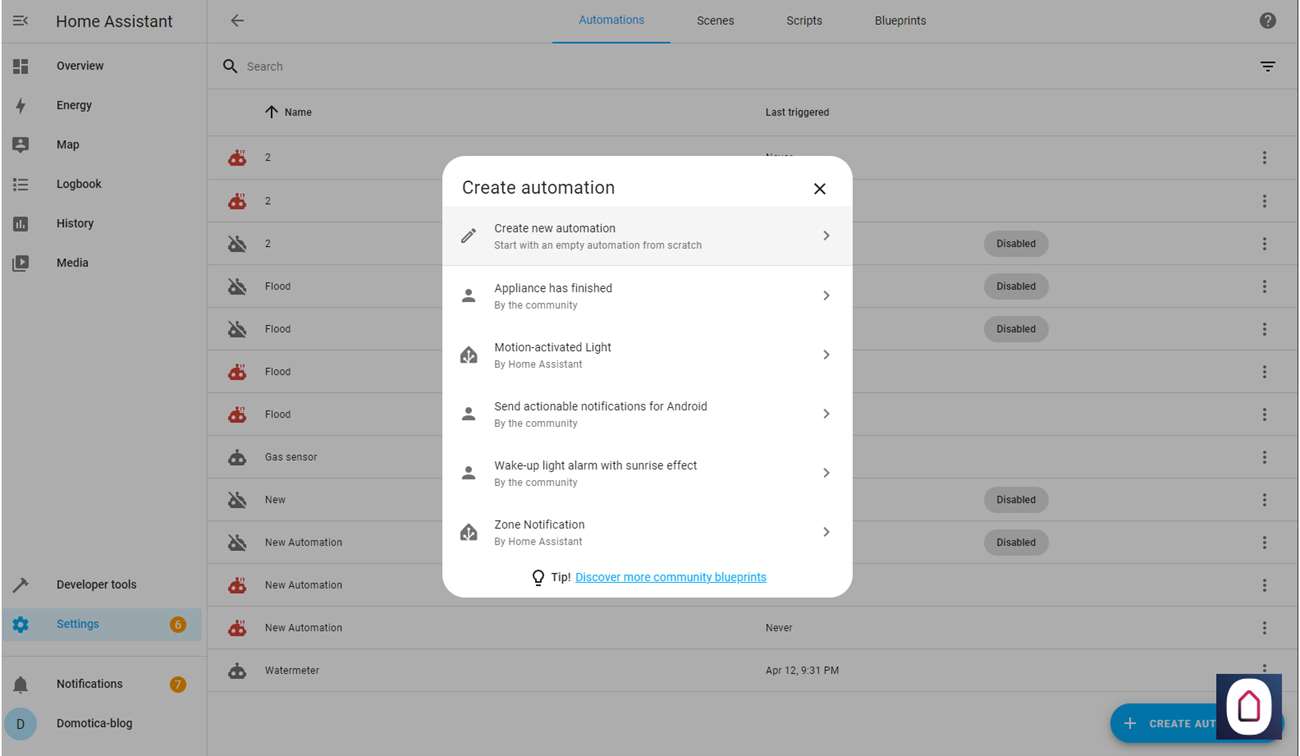Switch to the Scenes tab

715,21
